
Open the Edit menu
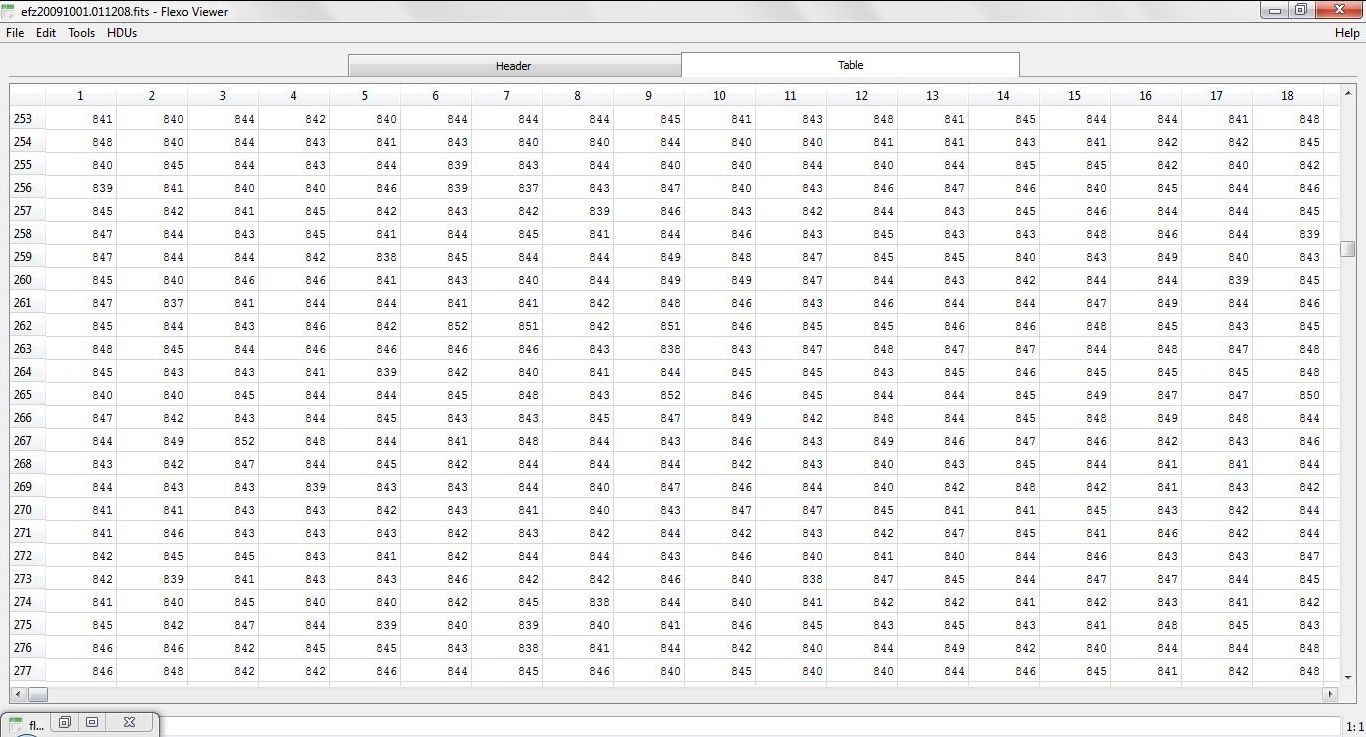point(46,33)
